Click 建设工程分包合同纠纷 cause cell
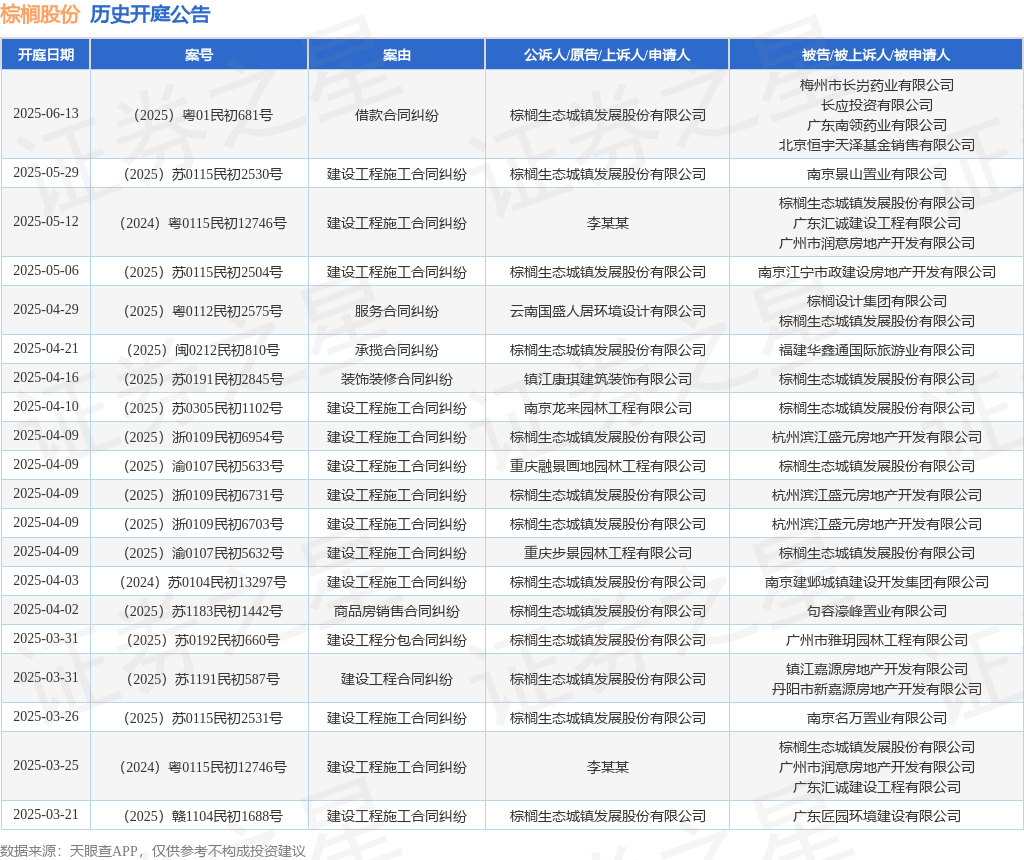Screen dimensions: 1024x860 click(x=396, y=640)
